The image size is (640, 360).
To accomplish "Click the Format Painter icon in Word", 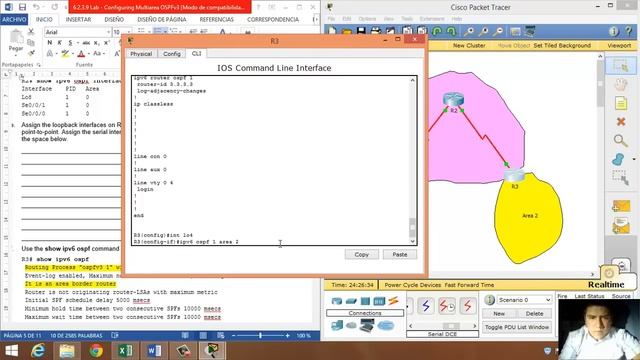I will pyautogui.click(x=31, y=53).
